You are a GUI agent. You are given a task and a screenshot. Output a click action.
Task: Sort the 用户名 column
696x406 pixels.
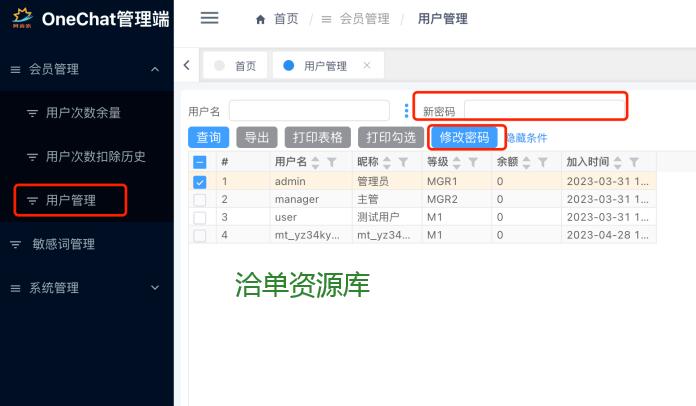(x=315, y=162)
